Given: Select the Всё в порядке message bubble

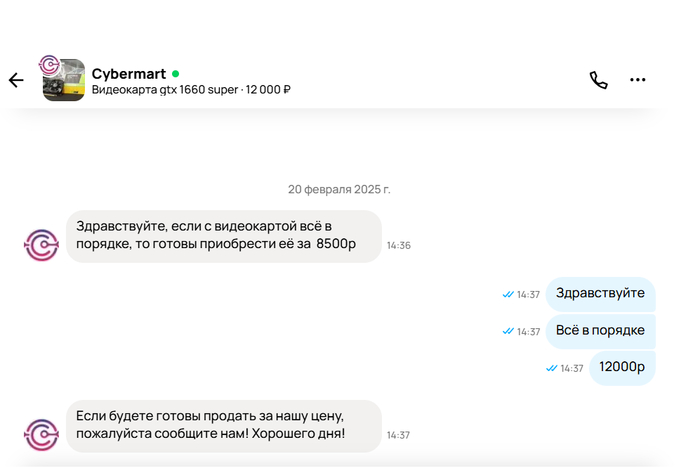Looking at the screenshot, I should [600, 331].
